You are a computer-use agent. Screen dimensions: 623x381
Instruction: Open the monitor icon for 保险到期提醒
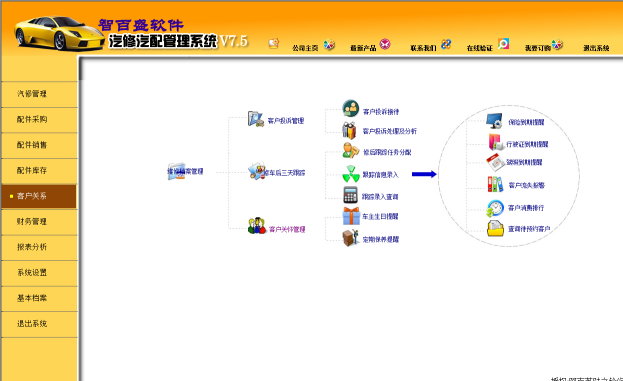495,121
